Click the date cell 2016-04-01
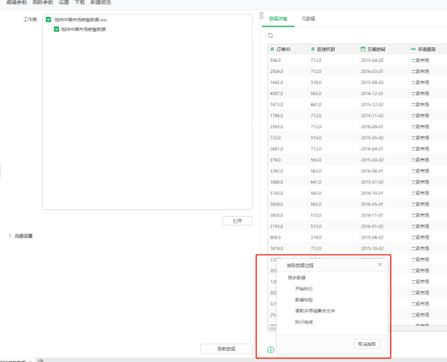447x362 pixels. pos(372,149)
